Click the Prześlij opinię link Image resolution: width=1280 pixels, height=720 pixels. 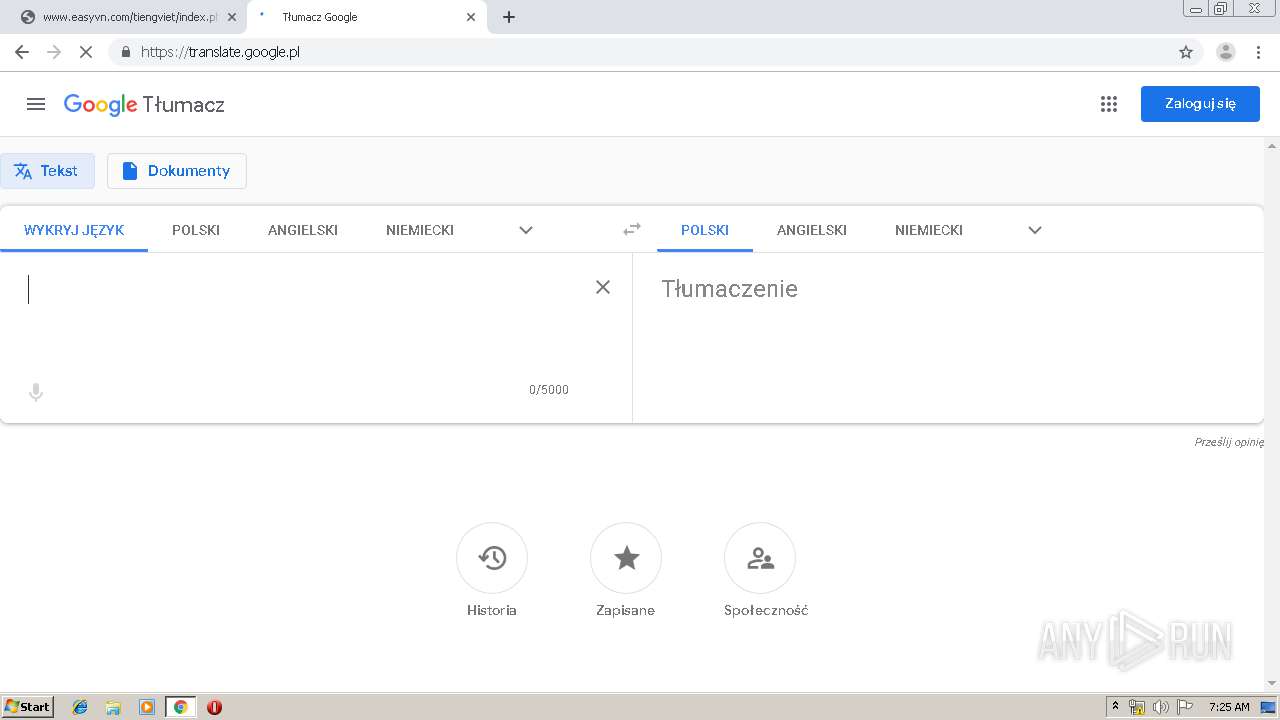(1229, 442)
